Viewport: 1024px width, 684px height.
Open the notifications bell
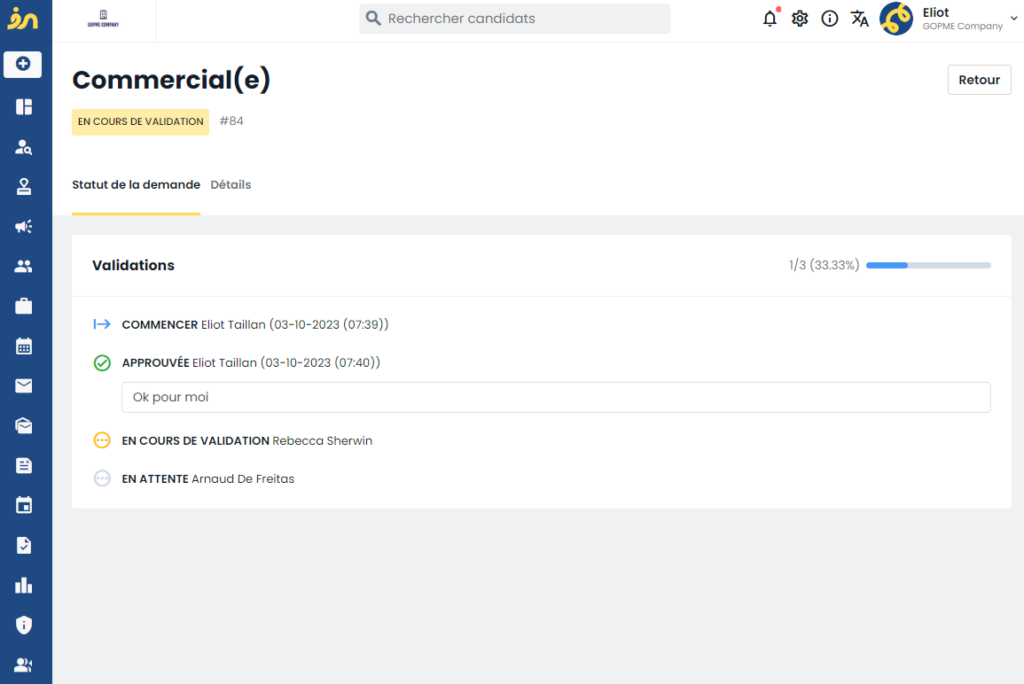[x=770, y=18]
